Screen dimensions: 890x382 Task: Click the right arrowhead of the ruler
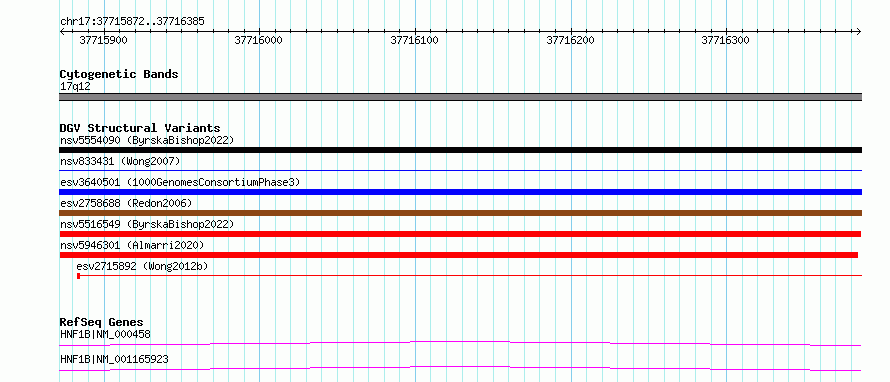tap(859, 31)
